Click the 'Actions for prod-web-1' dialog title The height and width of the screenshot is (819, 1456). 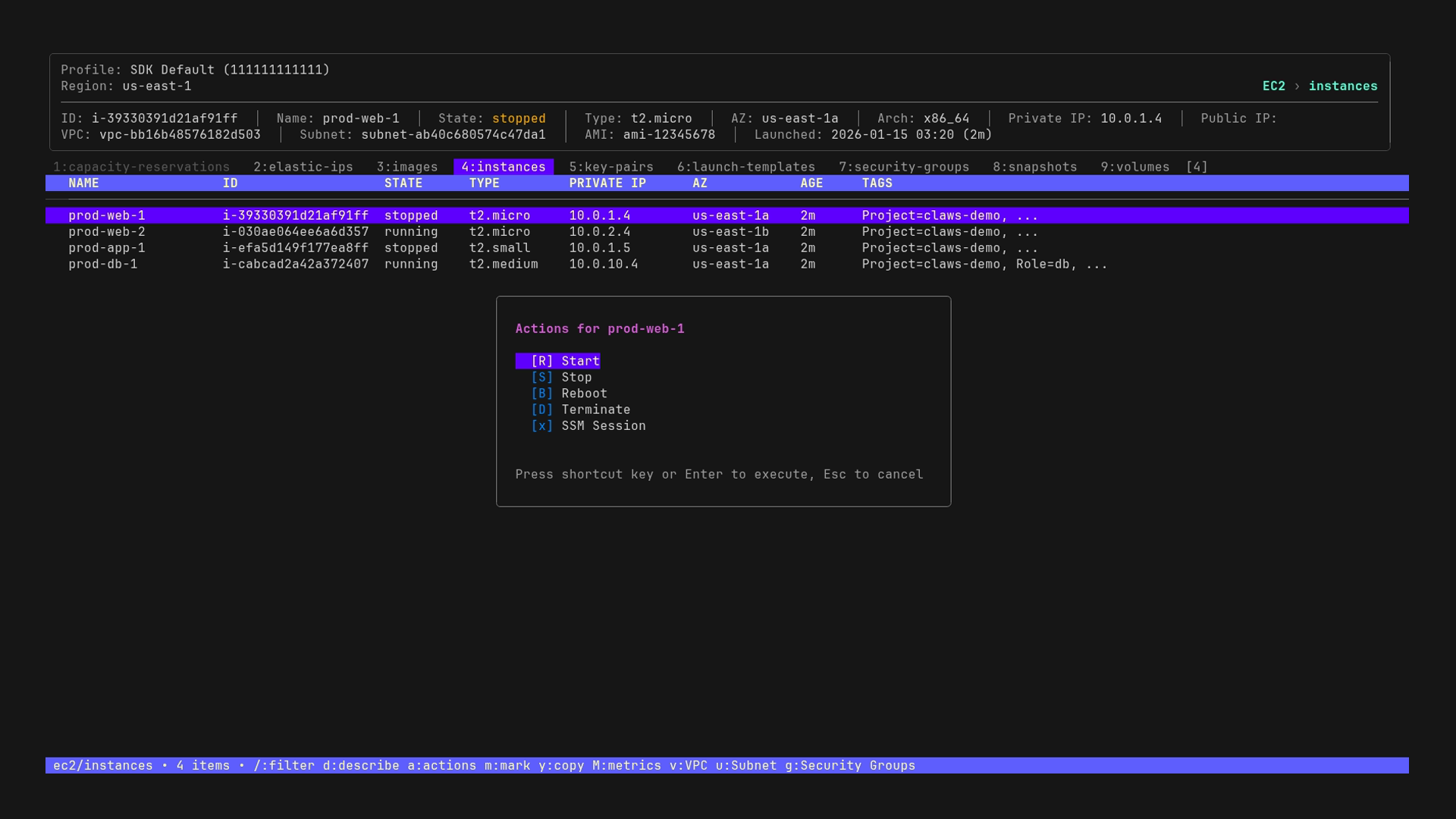point(600,329)
